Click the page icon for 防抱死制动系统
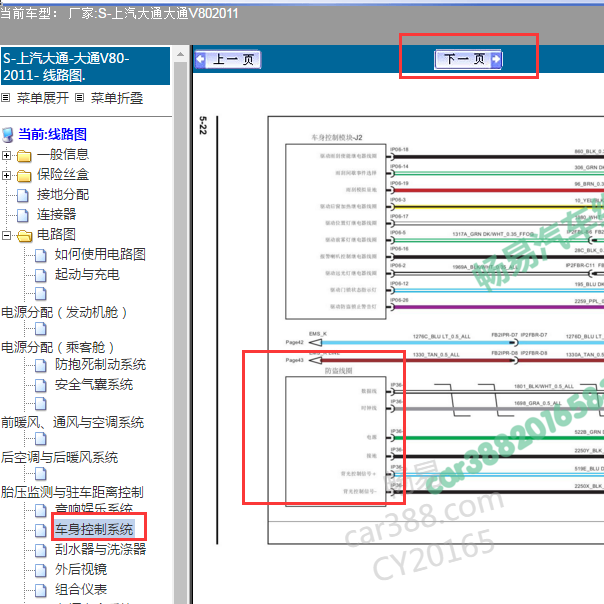 40,366
